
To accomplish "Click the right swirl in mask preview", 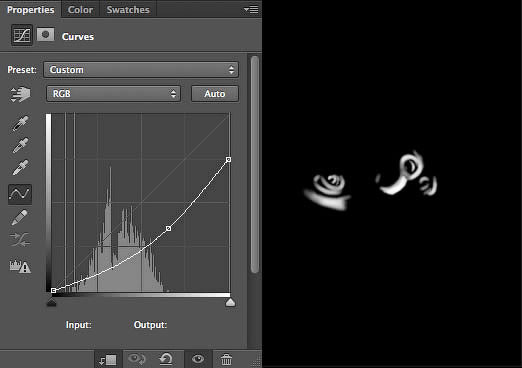I will (x=406, y=173).
